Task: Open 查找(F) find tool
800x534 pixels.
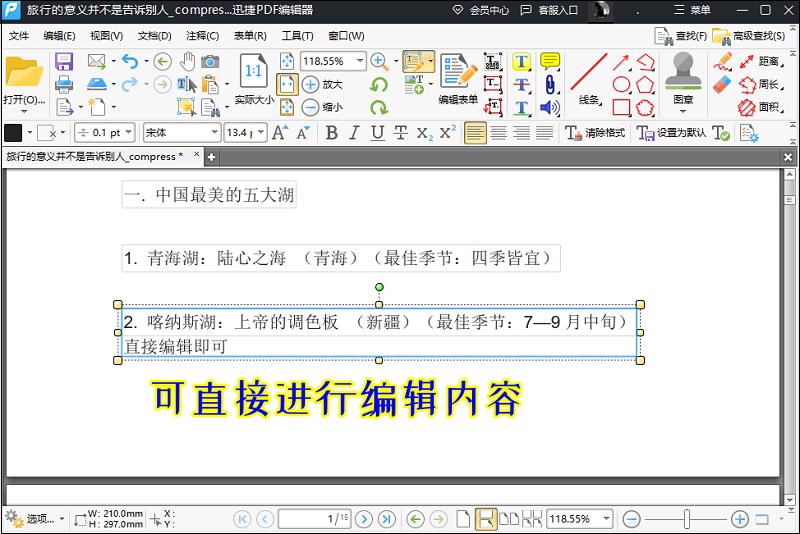Action: point(681,36)
